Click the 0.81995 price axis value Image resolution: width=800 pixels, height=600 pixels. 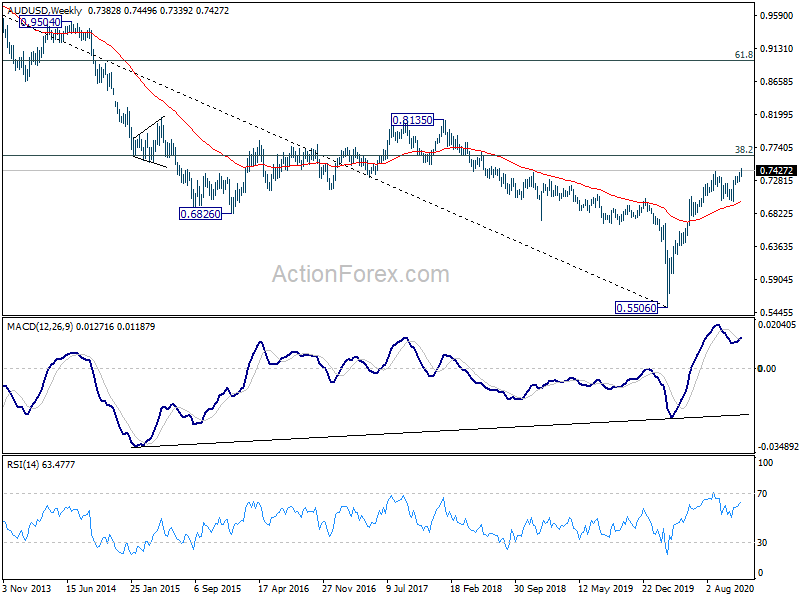click(777, 115)
